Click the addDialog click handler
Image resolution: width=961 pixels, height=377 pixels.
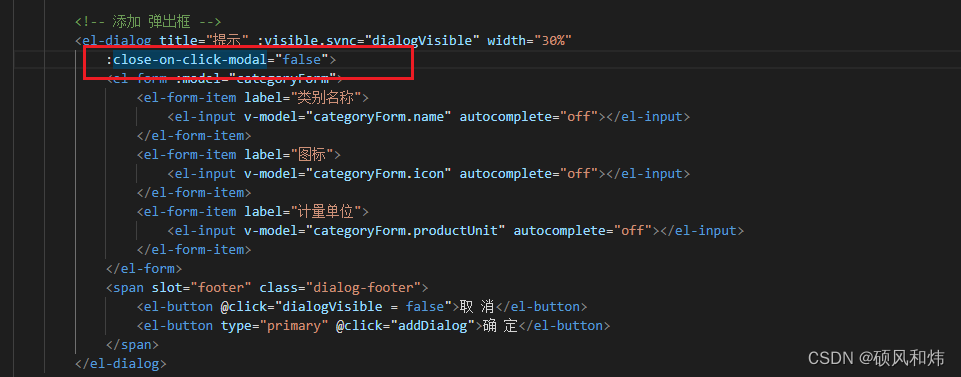[432, 326]
